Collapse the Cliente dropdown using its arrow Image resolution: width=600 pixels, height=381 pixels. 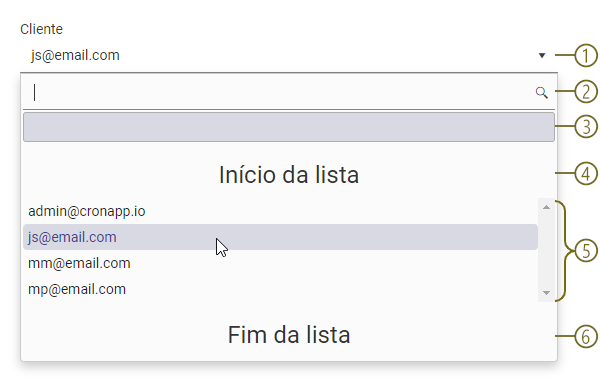542,55
